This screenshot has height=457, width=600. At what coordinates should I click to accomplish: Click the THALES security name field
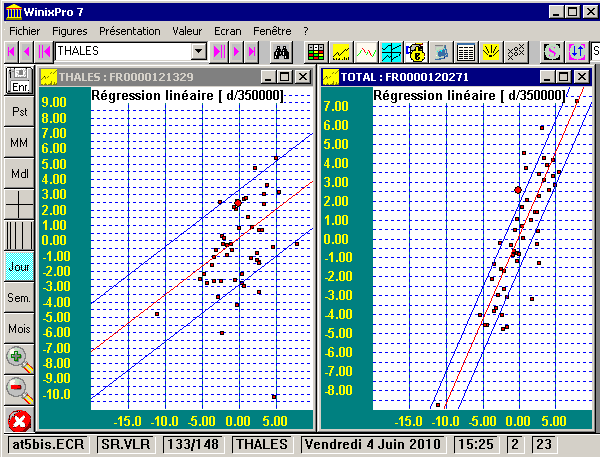click(123, 51)
